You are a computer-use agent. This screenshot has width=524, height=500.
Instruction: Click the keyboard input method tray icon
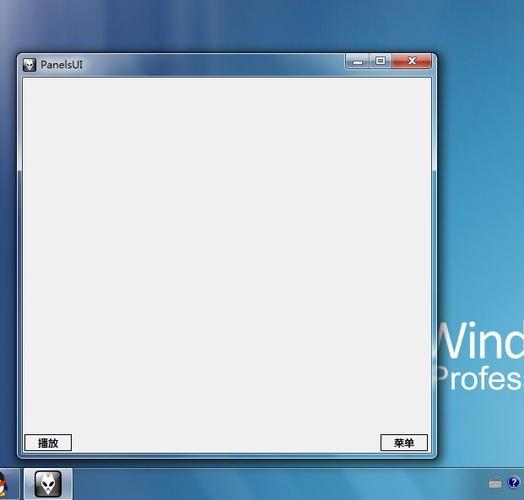click(x=495, y=484)
